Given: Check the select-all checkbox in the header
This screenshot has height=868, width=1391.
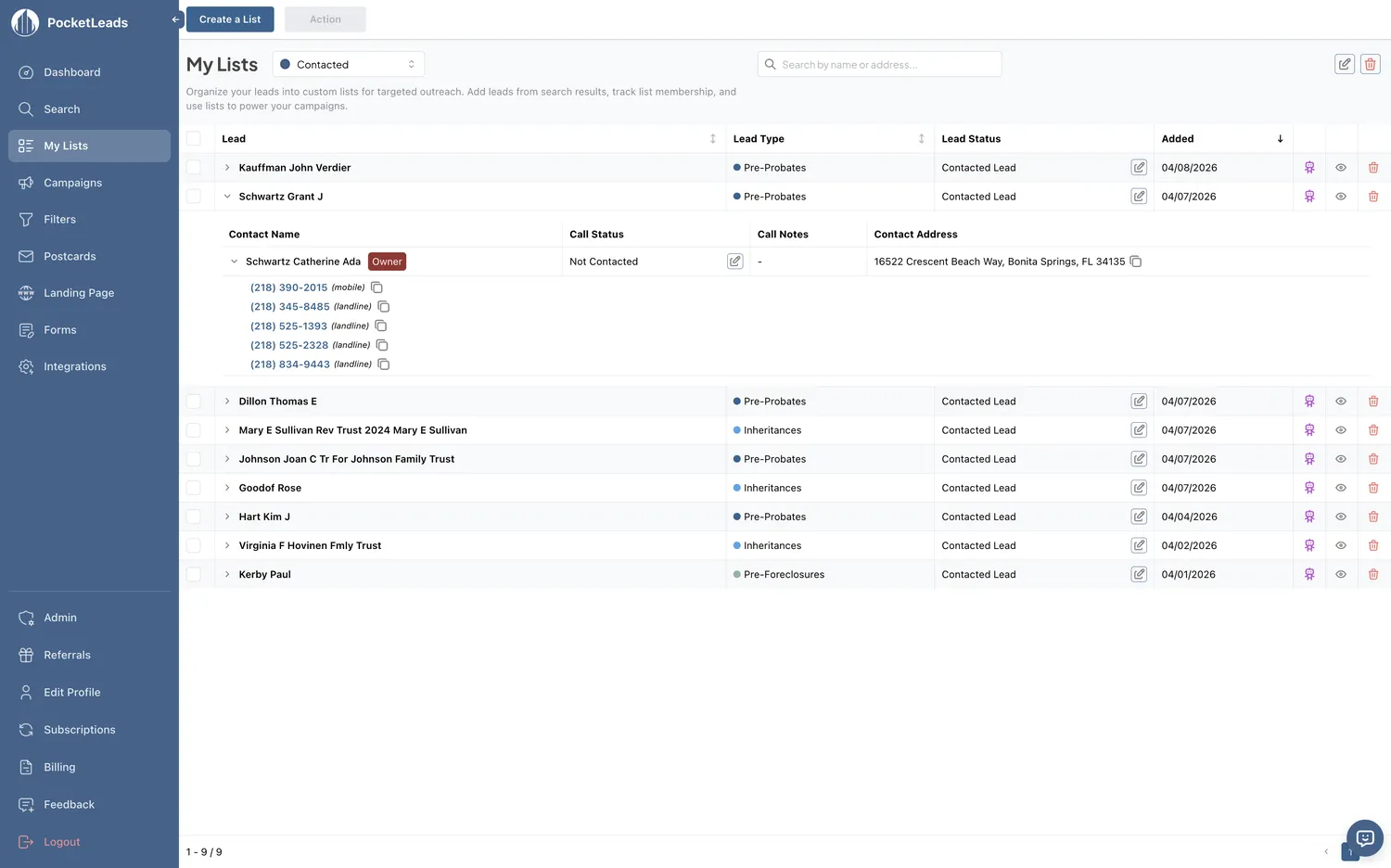Looking at the screenshot, I should (x=194, y=138).
